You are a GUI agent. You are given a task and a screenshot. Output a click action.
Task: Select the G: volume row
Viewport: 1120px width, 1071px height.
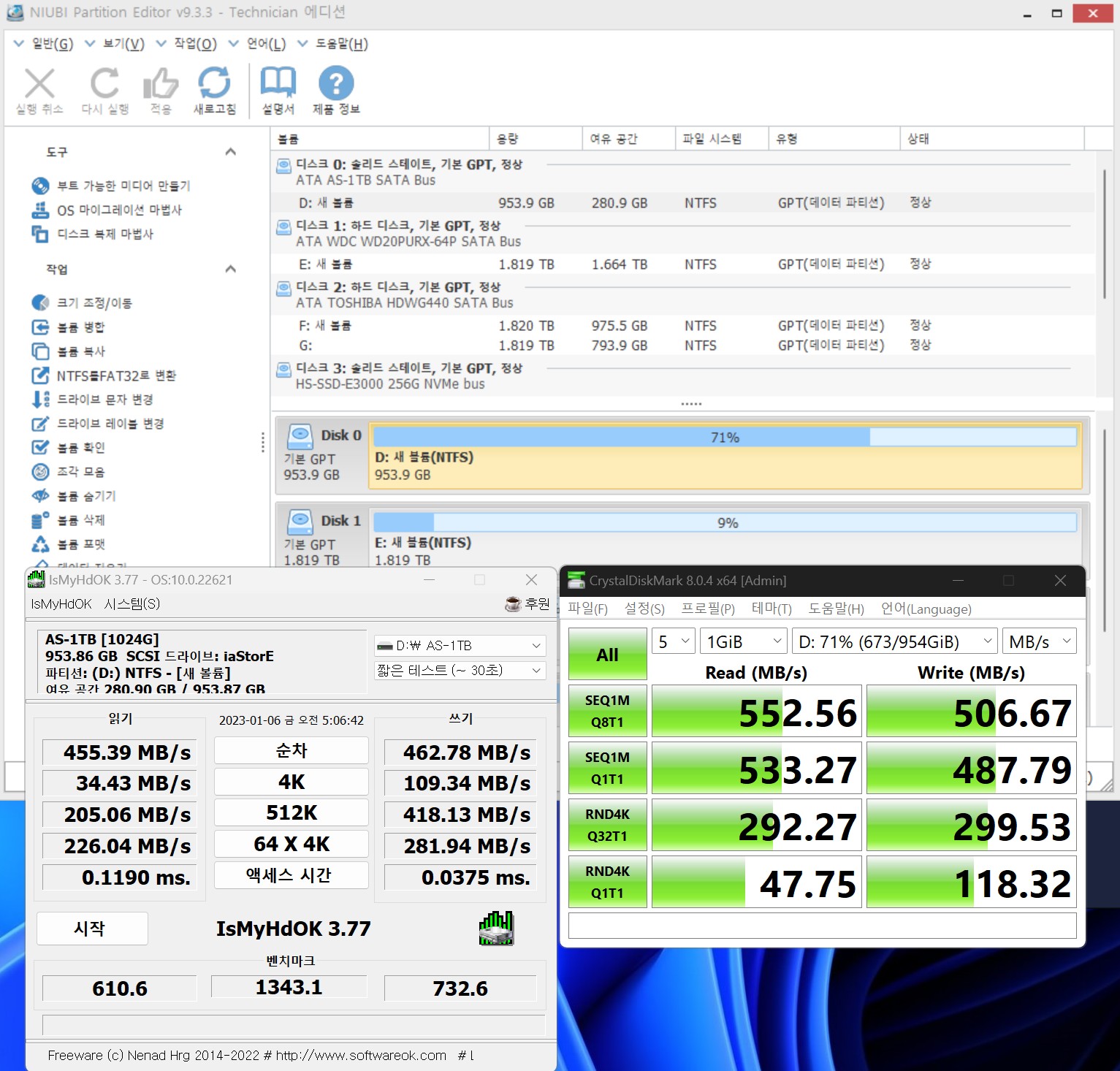[x=684, y=346]
